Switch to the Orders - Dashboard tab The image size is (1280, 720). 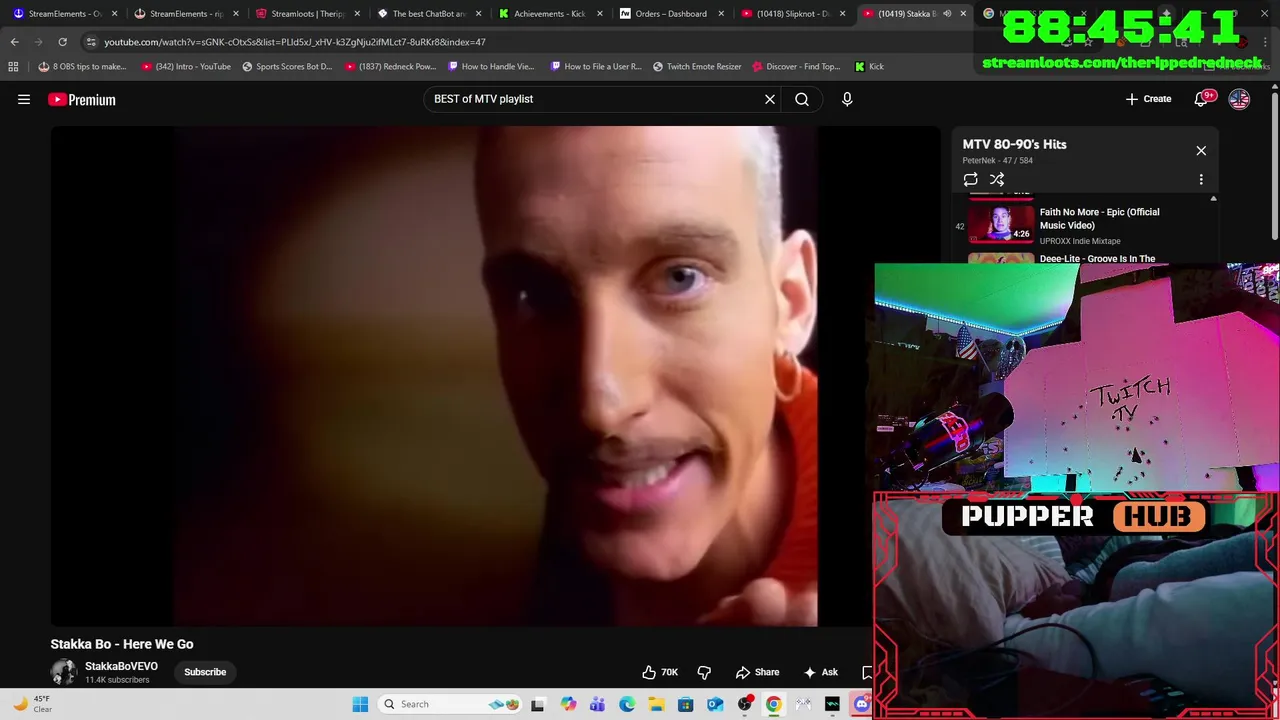pos(670,14)
